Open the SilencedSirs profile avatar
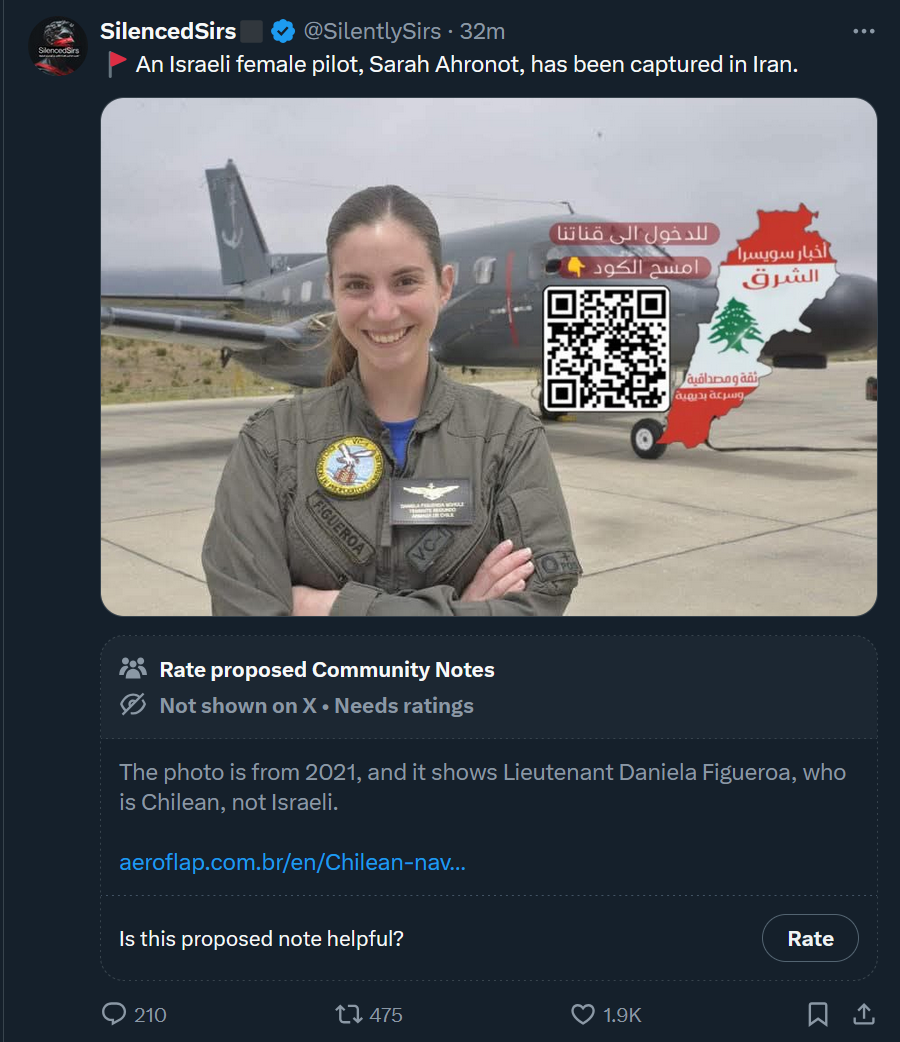This screenshot has width=900, height=1042. (58, 47)
